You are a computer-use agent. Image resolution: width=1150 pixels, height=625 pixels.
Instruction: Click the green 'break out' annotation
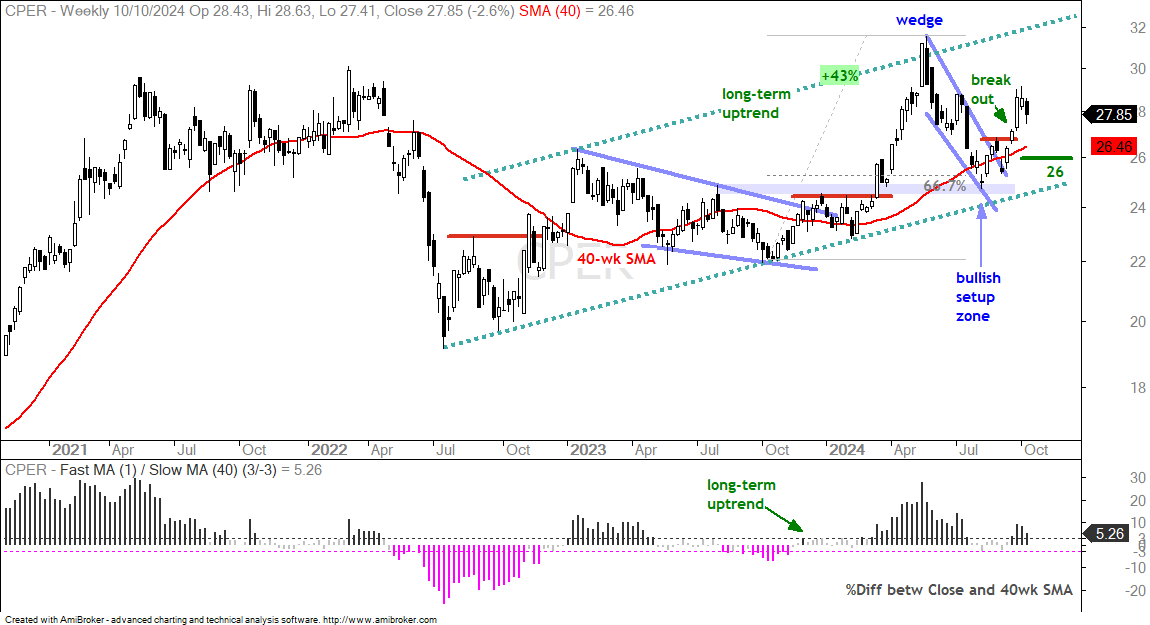[x=991, y=89]
